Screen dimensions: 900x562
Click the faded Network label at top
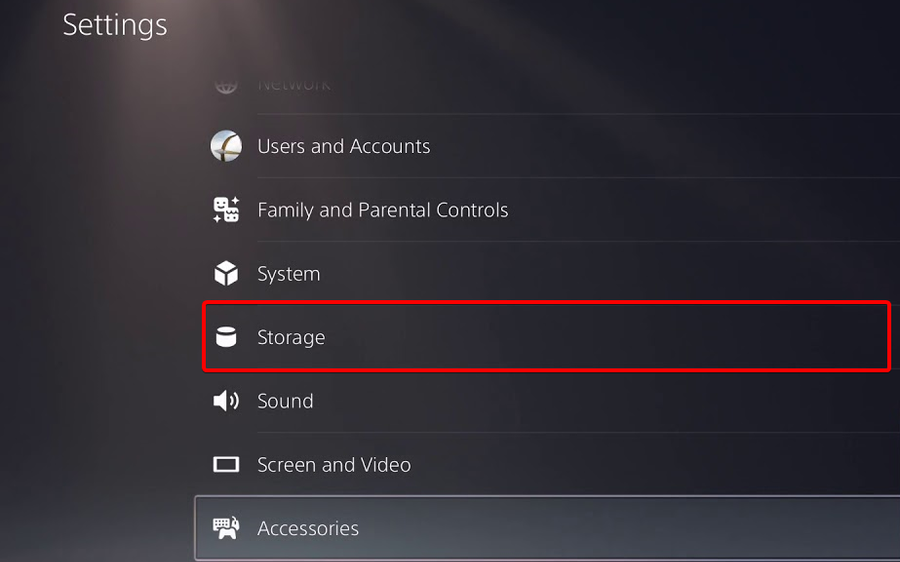pyautogui.click(x=294, y=85)
